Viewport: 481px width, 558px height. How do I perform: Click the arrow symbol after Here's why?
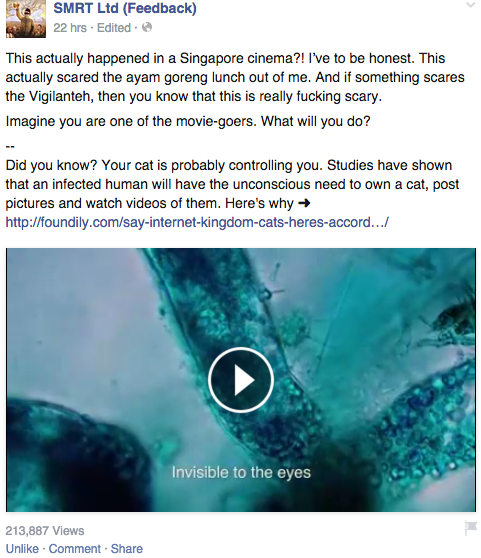point(304,204)
